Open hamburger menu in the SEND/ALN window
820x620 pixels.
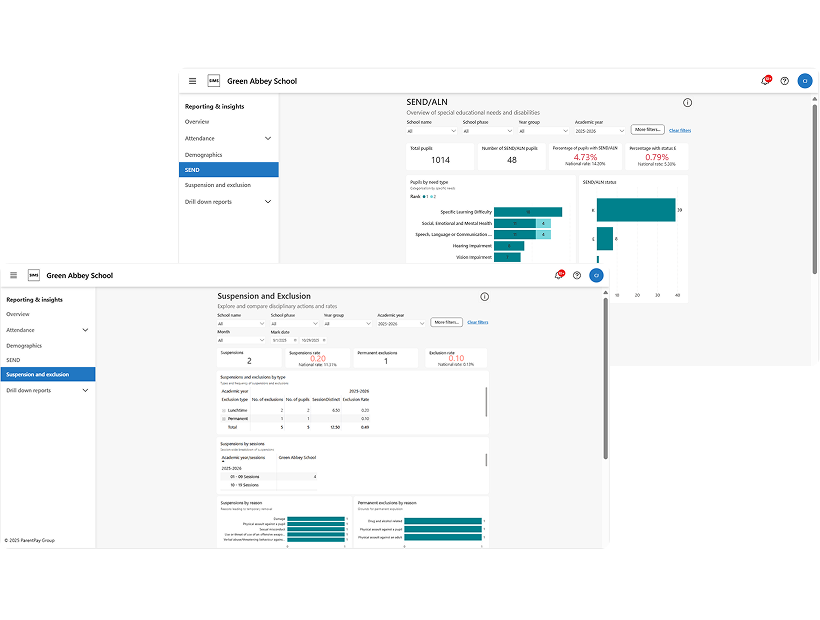pos(193,81)
